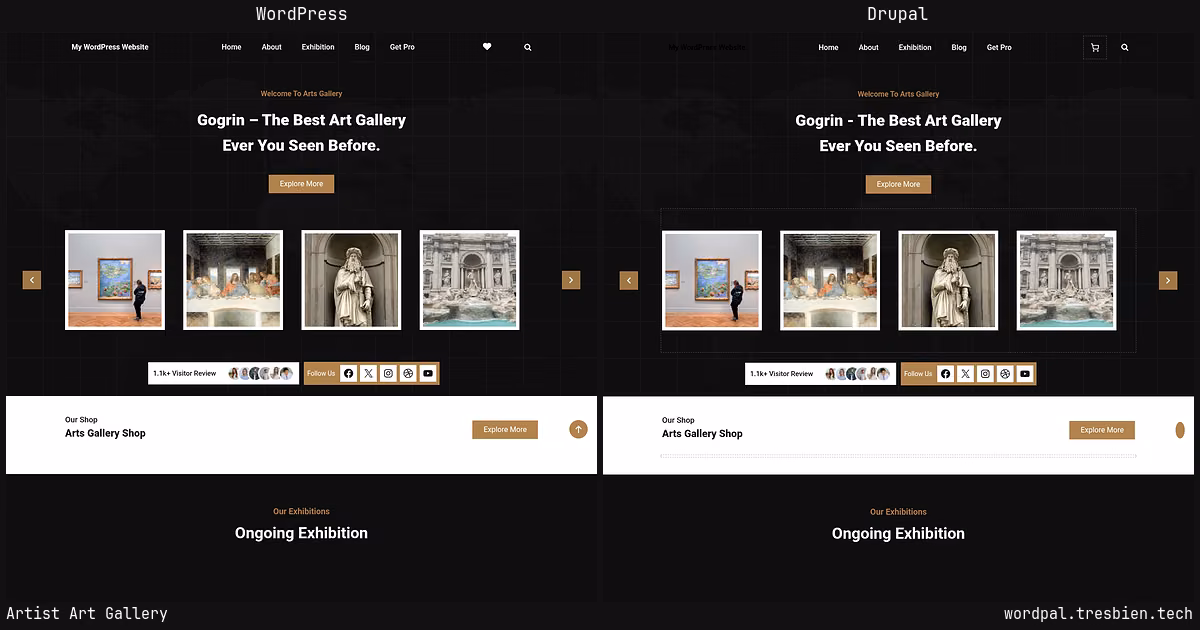Go to next slide in Drupal carousel
This screenshot has width=1200, height=630.
click(1168, 280)
